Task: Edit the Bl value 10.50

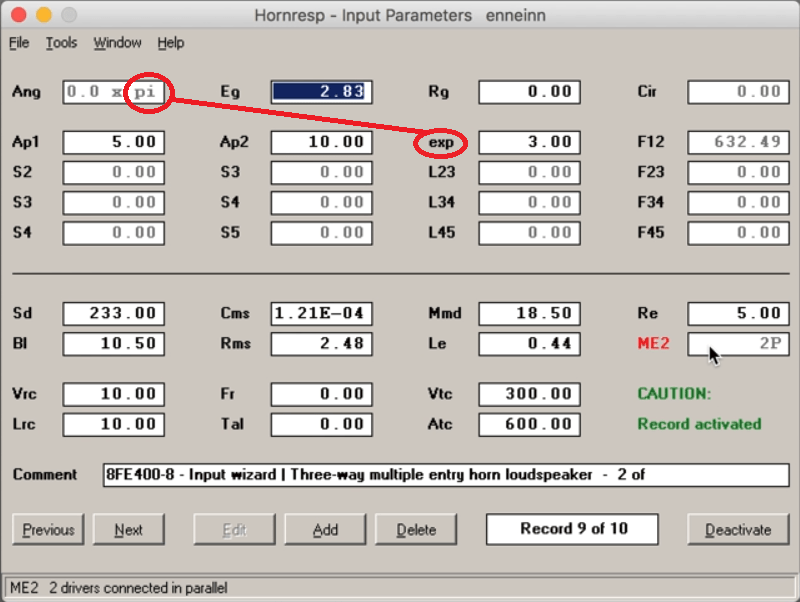Action: 114,343
